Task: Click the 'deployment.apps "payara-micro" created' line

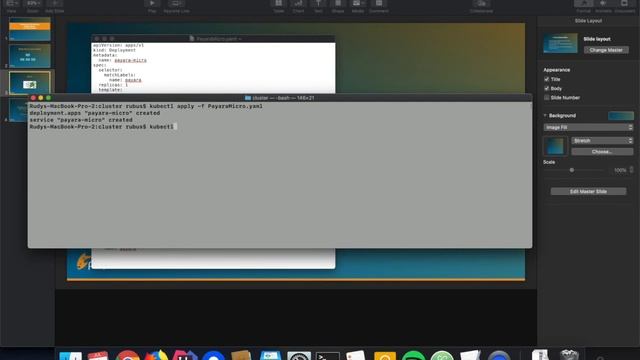Action: [95, 113]
